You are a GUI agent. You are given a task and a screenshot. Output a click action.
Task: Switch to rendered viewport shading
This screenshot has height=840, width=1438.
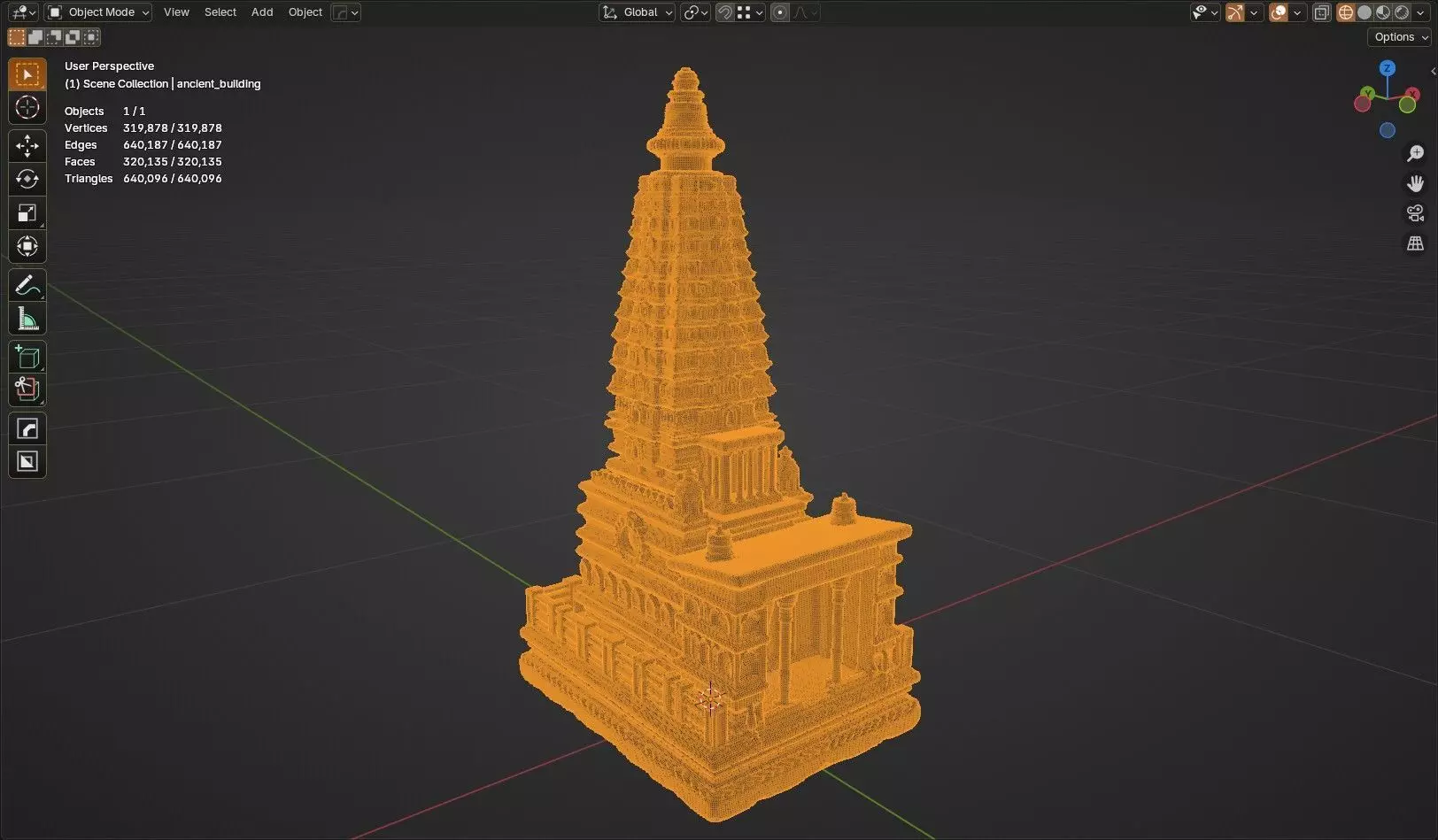tap(1402, 12)
